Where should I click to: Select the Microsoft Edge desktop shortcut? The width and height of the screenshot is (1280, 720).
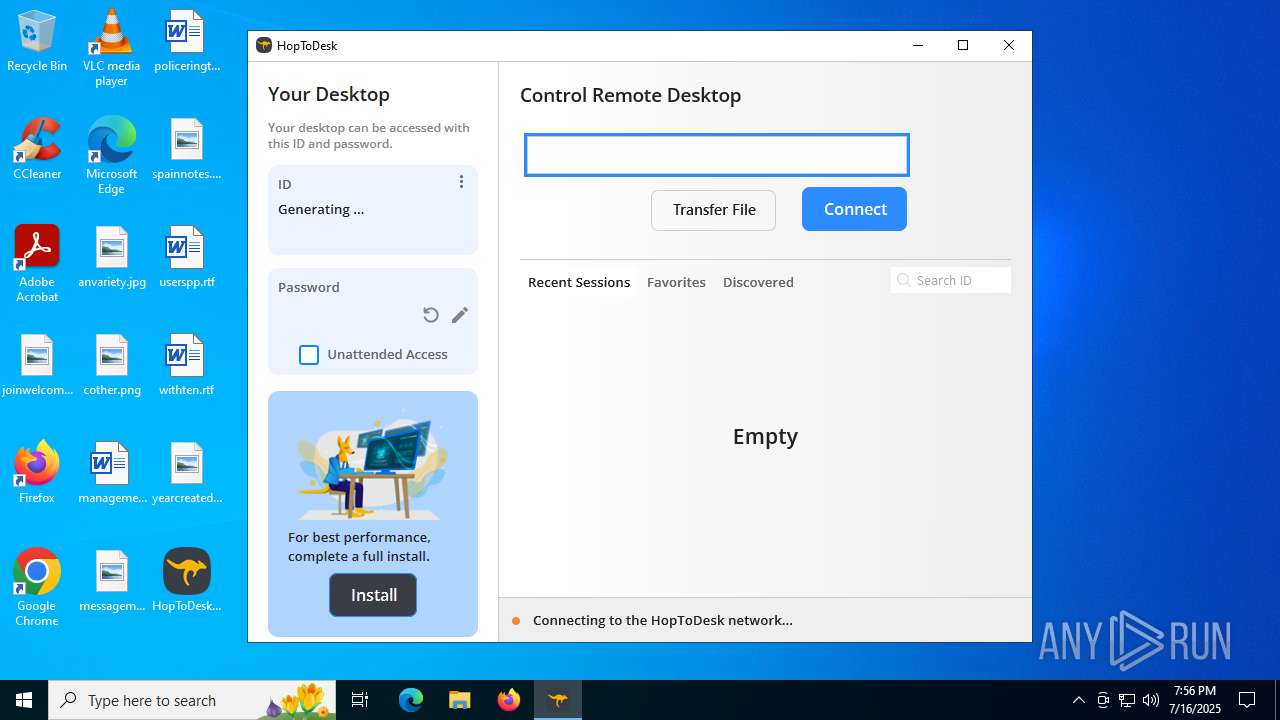[111, 156]
